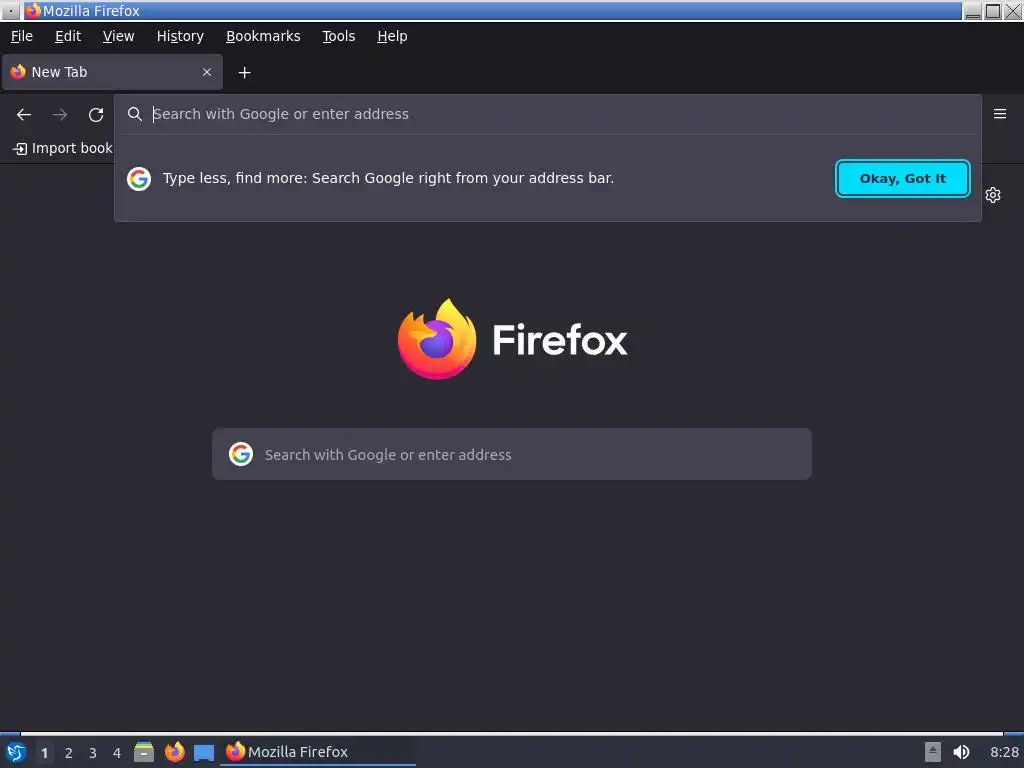The image size is (1024, 768).
Task: Click the address bar magnifier icon
Action: point(135,114)
